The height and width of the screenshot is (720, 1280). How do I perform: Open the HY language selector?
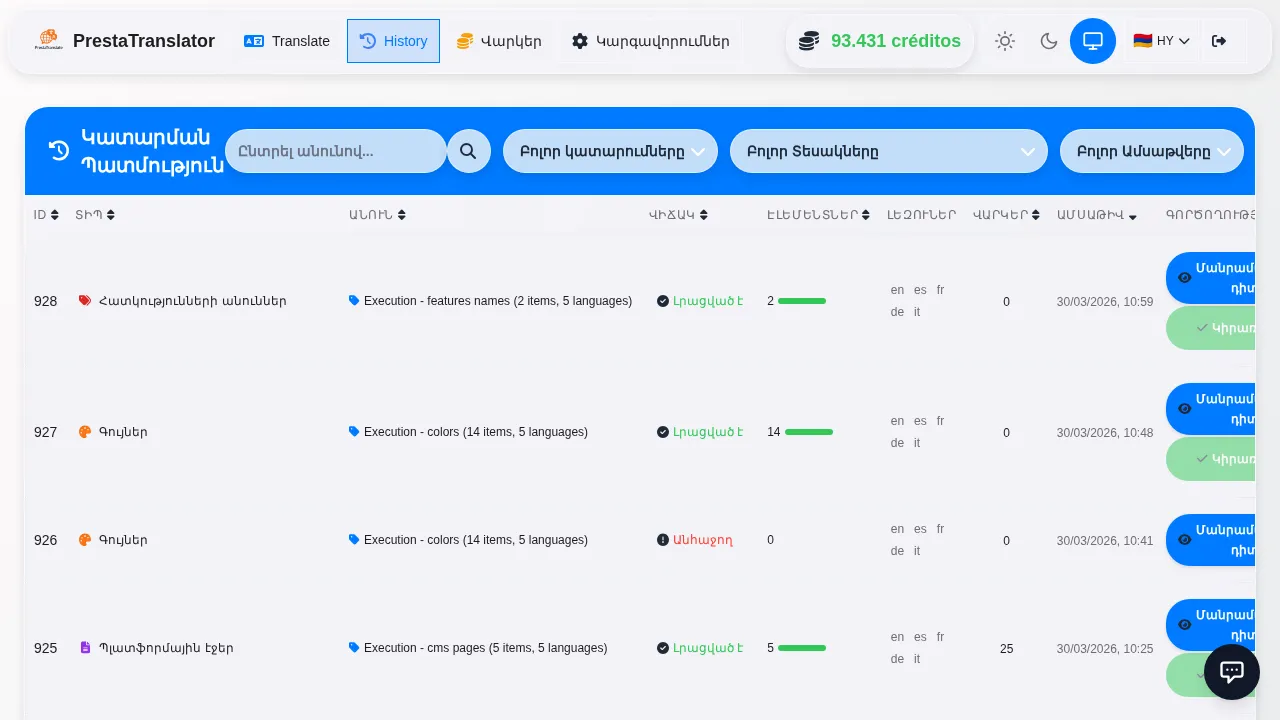1161,41
